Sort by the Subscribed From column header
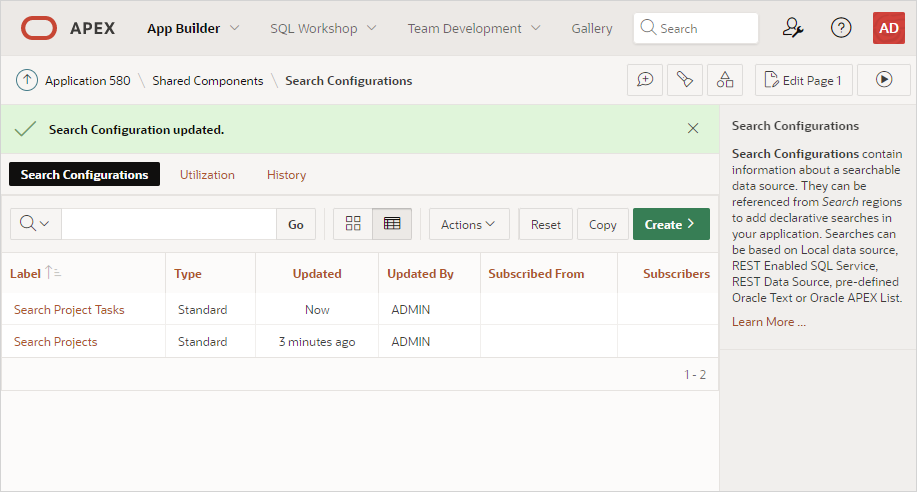This screenshot has height=492, width=917. point(536,273)
